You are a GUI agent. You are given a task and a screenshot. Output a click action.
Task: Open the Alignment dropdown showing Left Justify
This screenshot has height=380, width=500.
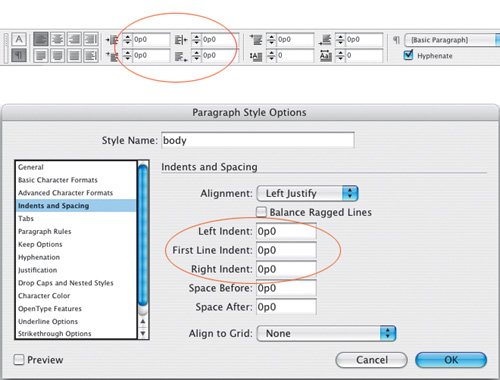[307, 193]
